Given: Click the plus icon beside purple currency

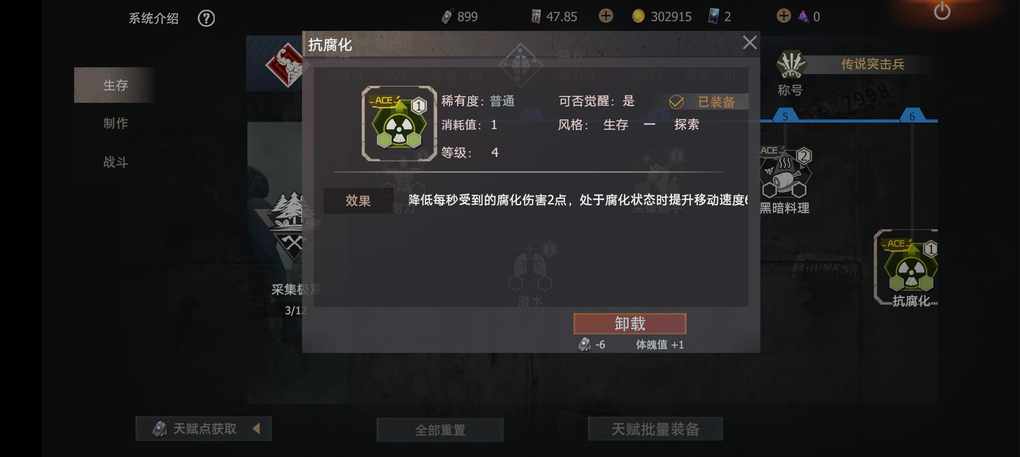Looking at the screenshot, I should (784, 16).
